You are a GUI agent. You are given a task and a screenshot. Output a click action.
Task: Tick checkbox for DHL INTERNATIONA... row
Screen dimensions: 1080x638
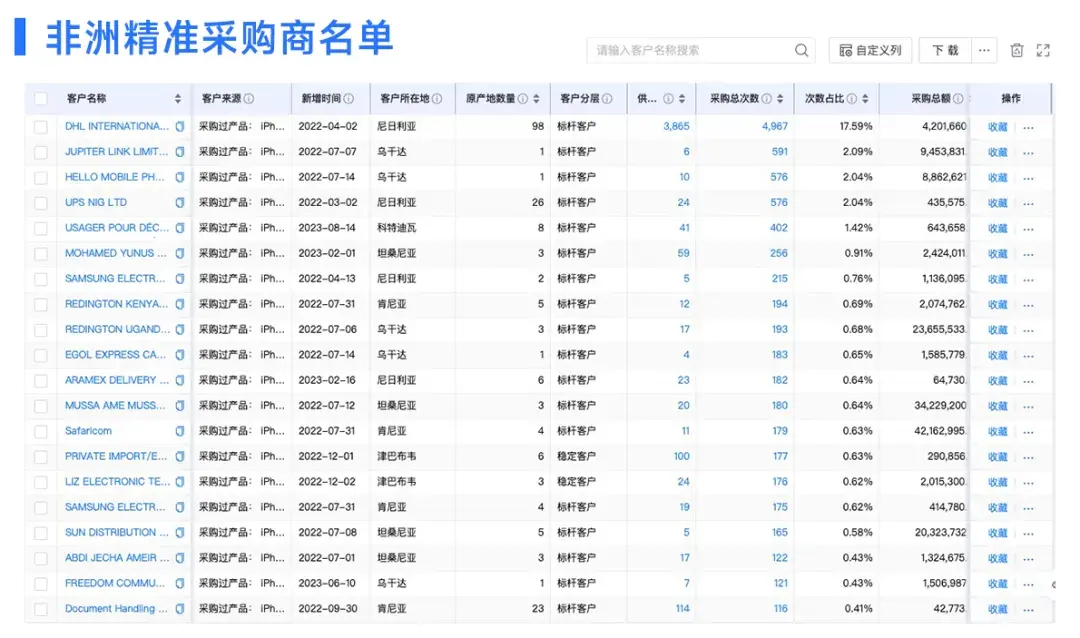41,127
